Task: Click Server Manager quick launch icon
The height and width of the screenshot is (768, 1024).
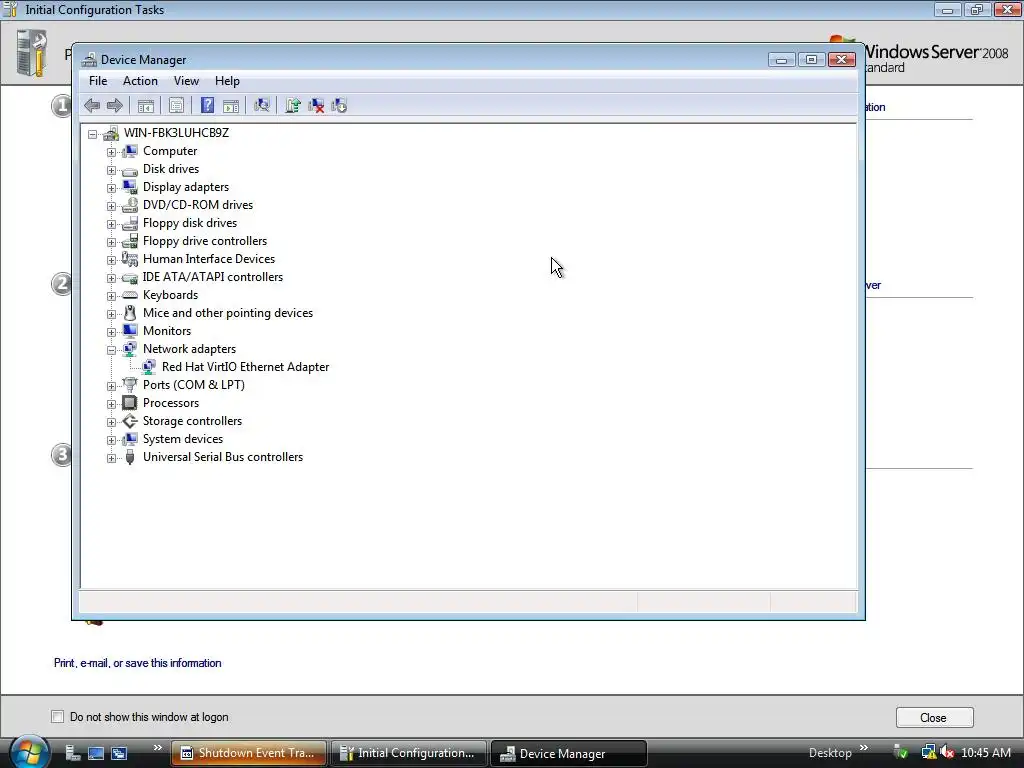Action: click(72, 753)
